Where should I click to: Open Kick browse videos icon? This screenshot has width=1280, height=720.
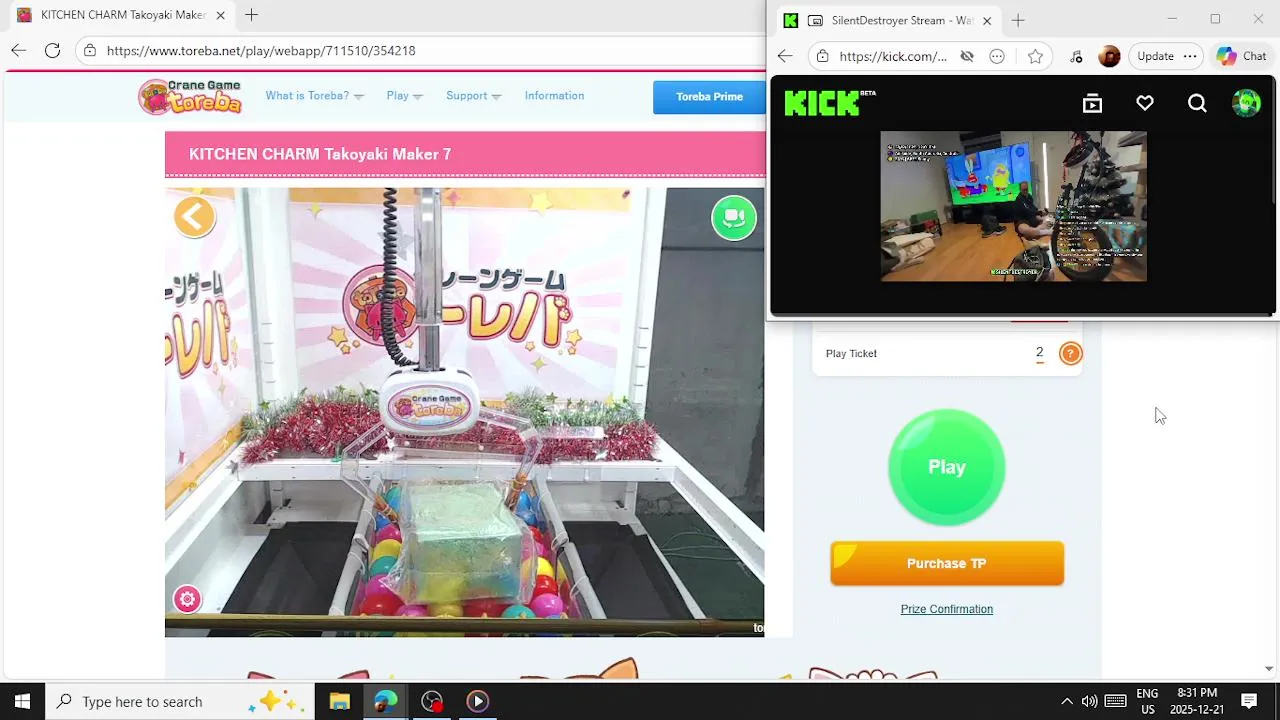click(x=1092, y=103)
